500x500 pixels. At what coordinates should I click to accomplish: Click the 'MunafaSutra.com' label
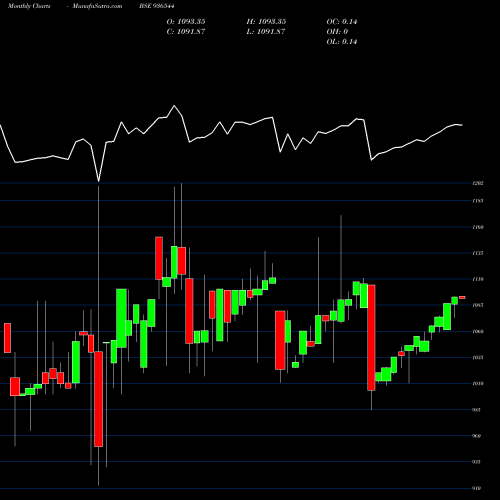pos(97,6)
